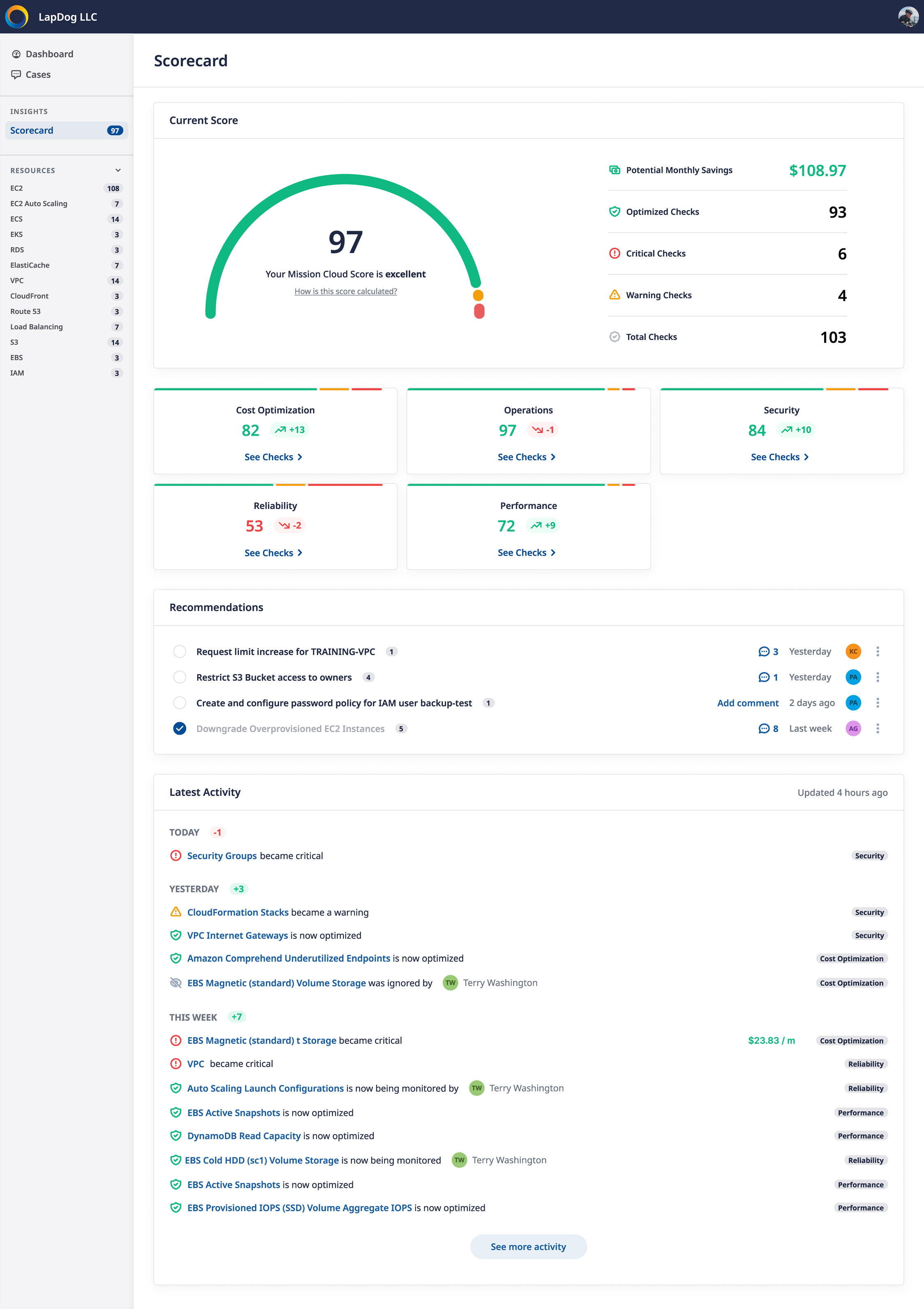Click the See more activity button

click(x=528, y=1247)
